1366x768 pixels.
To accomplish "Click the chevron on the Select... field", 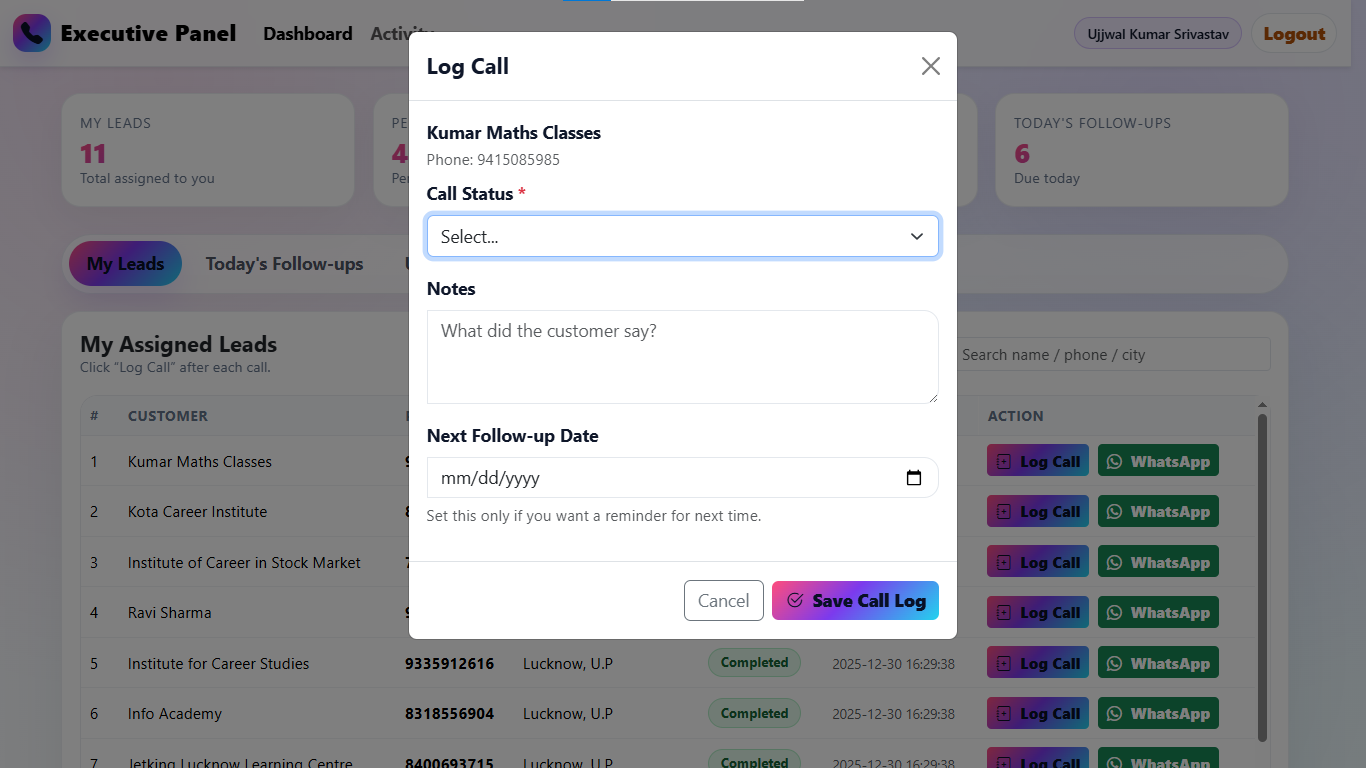I will coord(916,236).
